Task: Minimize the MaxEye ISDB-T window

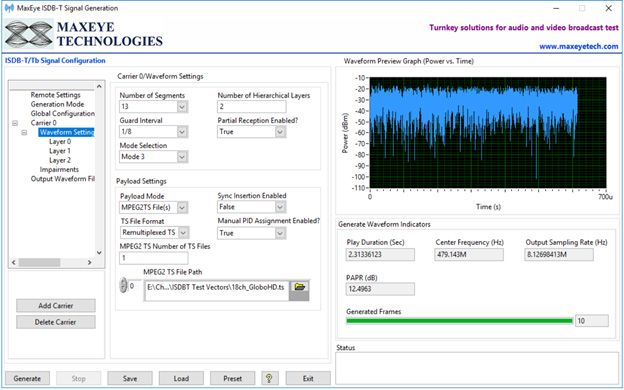Action: click(x=556, y=8)
